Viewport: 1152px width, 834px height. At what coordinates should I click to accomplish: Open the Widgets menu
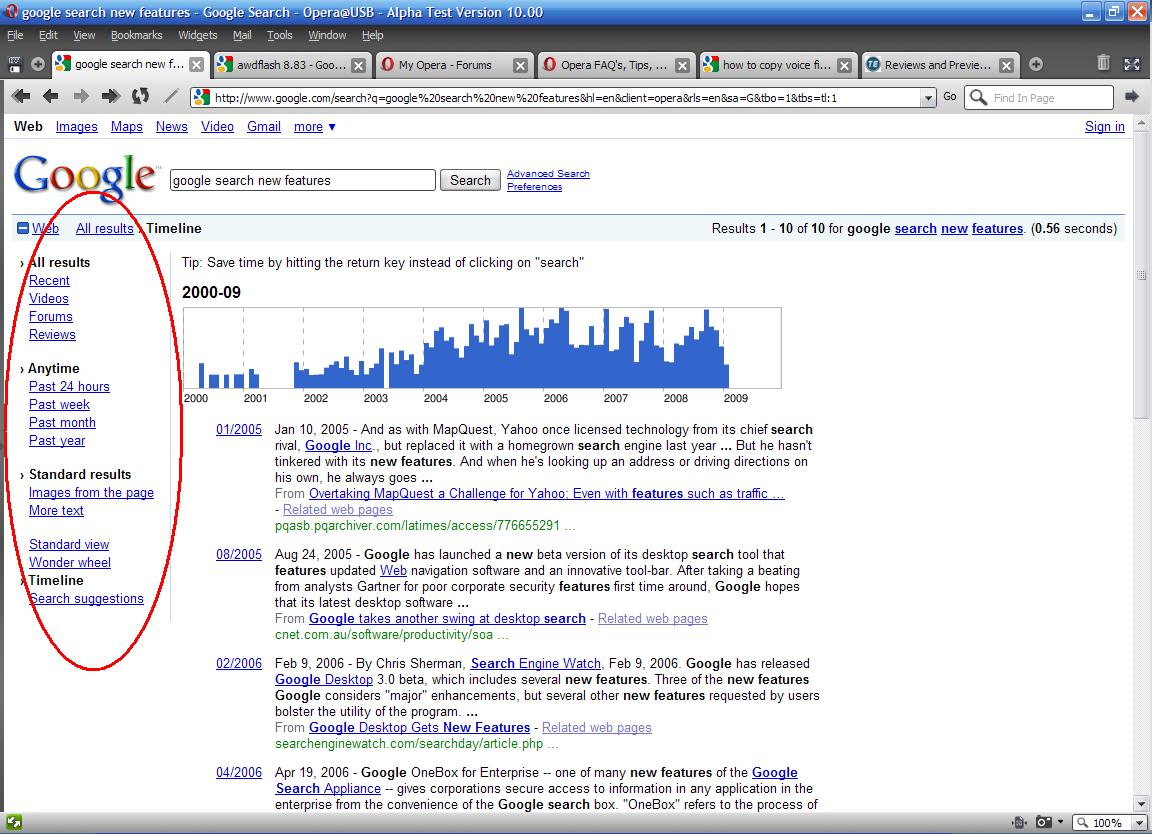click(x=198, y=35)
